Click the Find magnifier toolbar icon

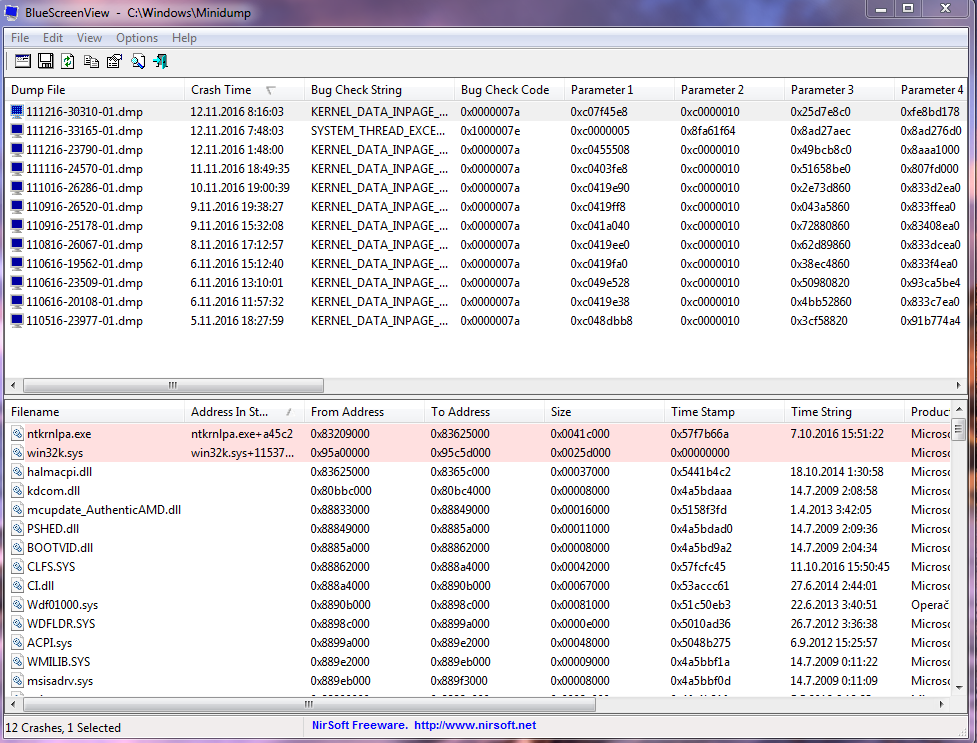point(138,61)
